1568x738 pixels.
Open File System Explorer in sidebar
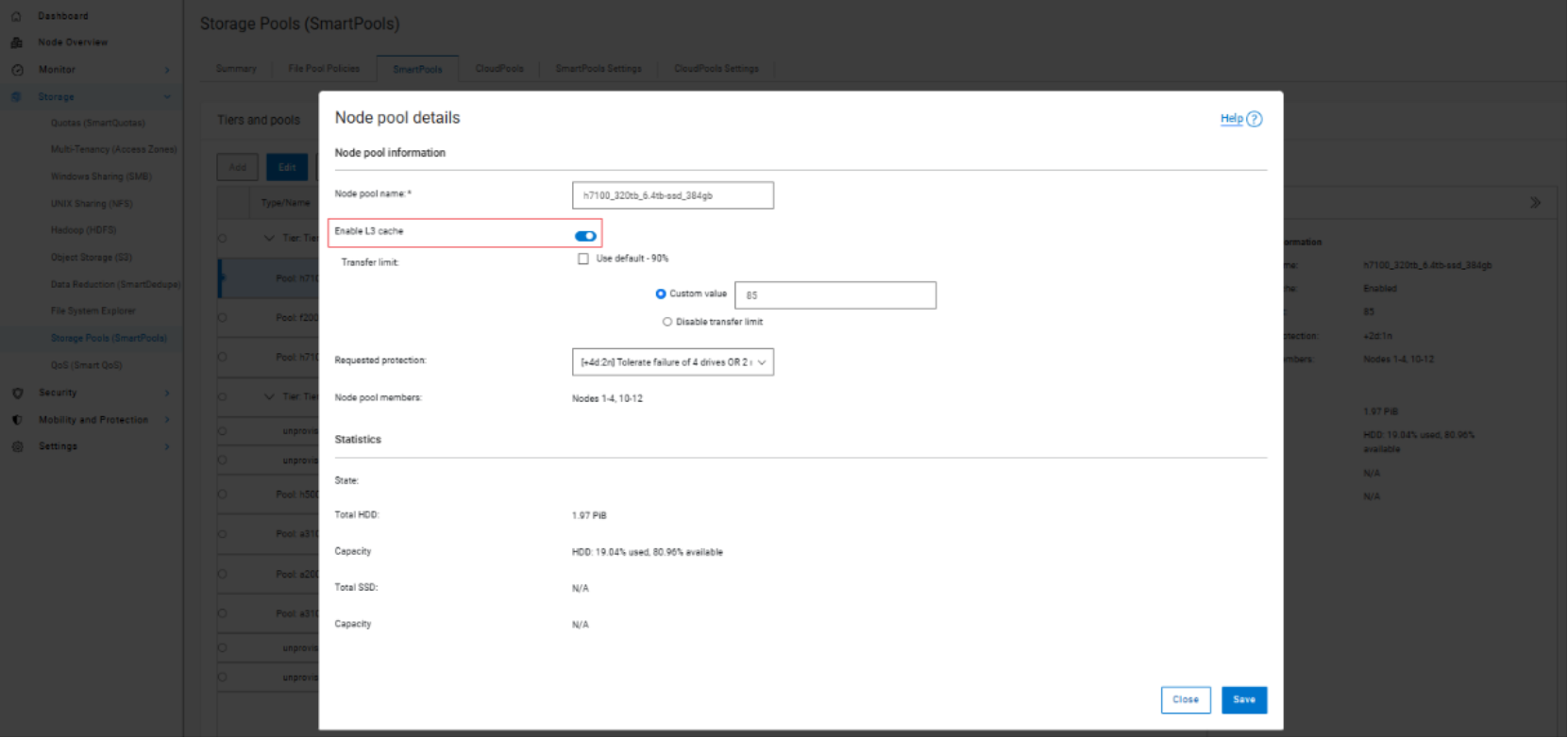93,310
